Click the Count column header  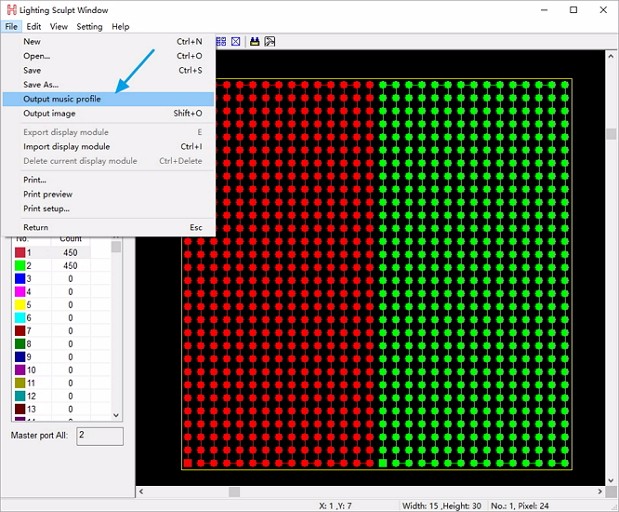coord(71,239)
